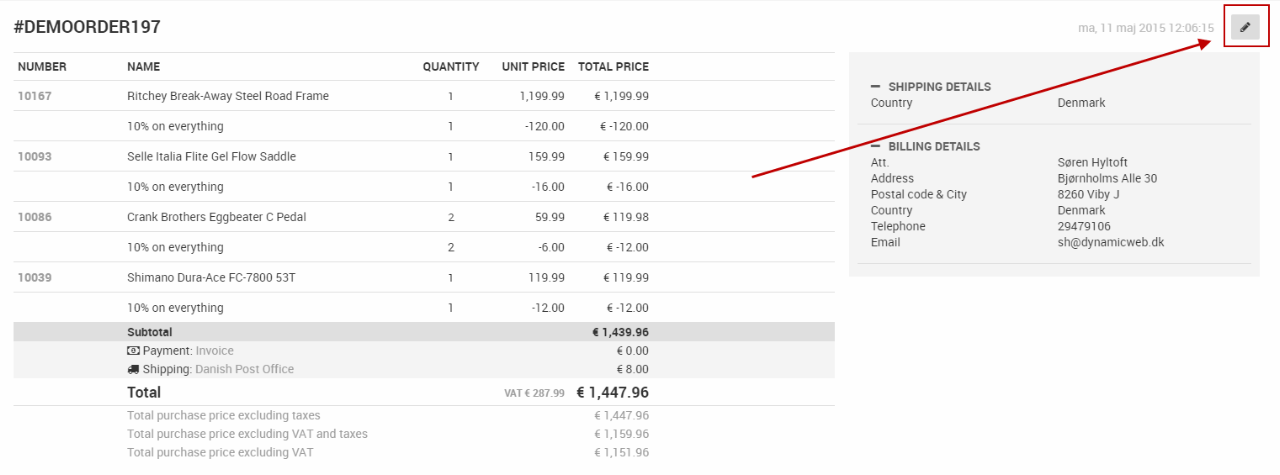Click the shipping truck icon
The width and height of the screenshot is (1280, 475).
(133, 369)
